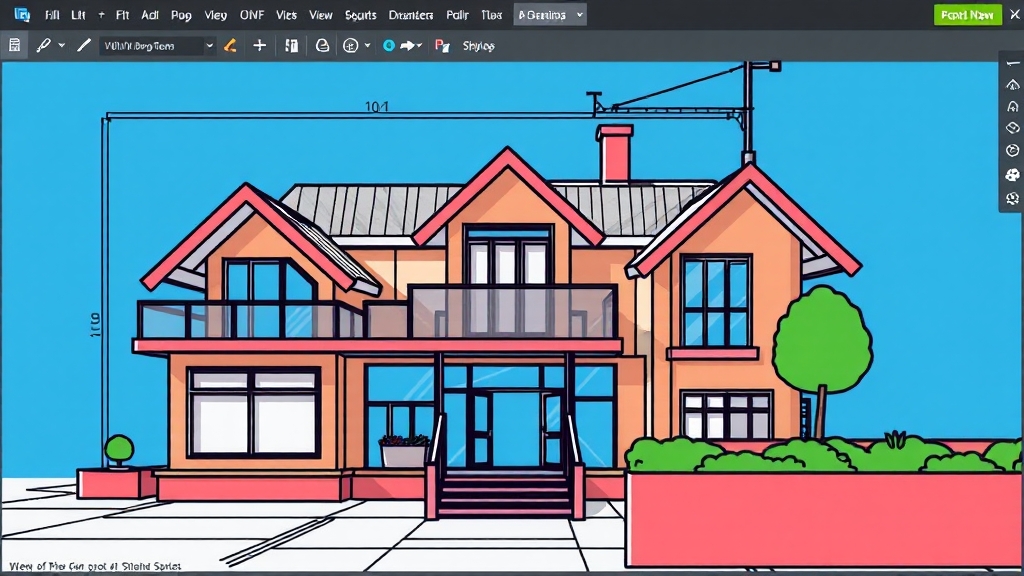Image resolution: width=1024 pixels, height=576 pixels.
Task: Select the eyedropper pen tool in toolbar
Action: pos(44,46)
